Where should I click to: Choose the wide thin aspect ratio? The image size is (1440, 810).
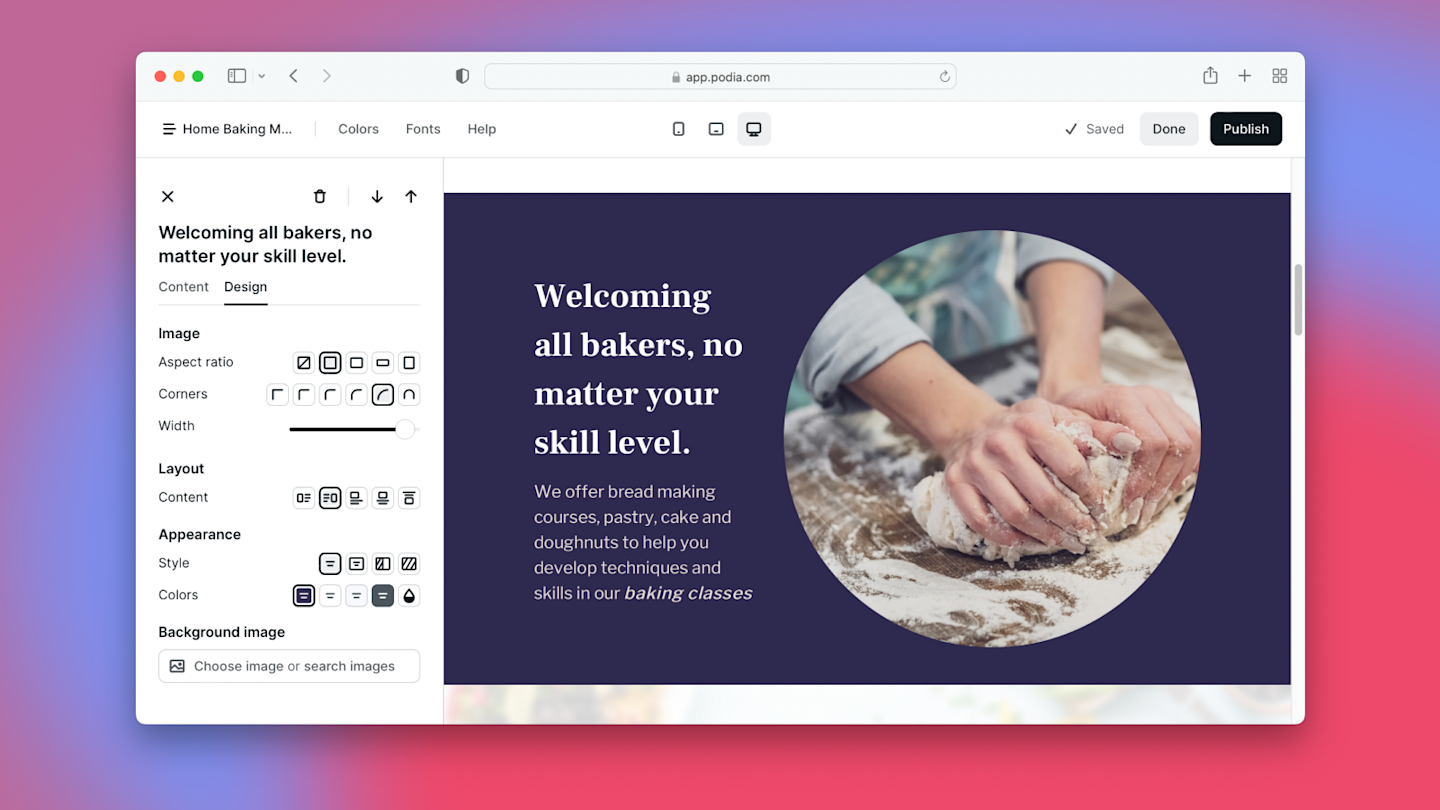coord(382,363)
